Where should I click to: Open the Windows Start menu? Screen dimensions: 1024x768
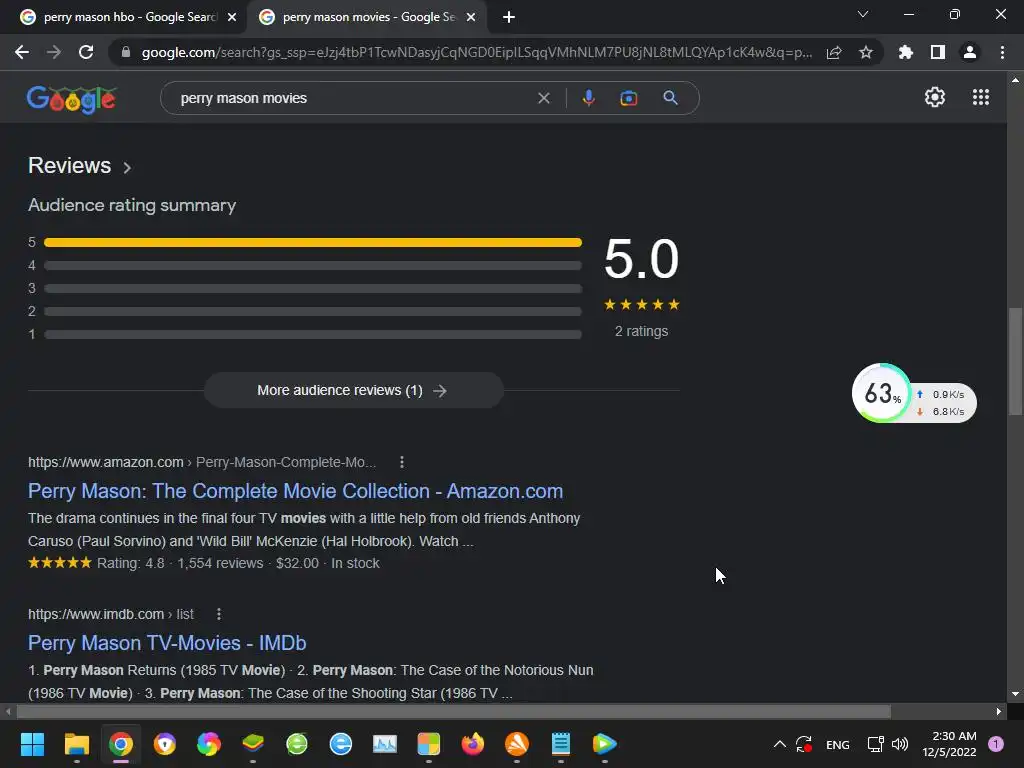32,744
